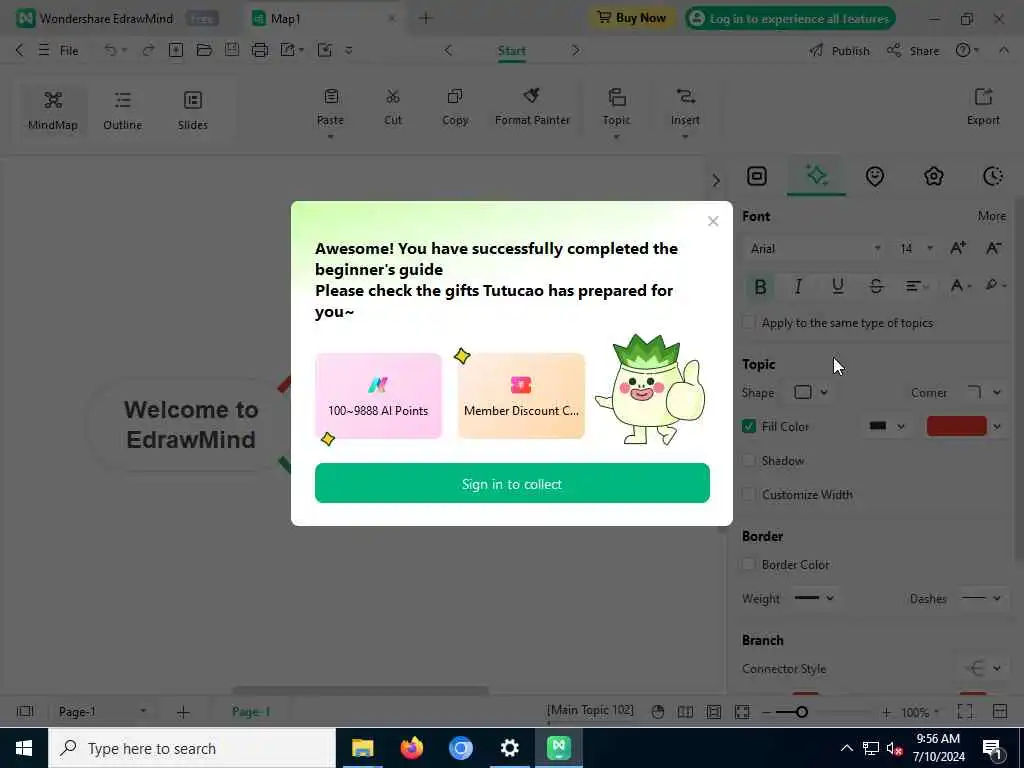The width and height of the screenshot is (1024, 768).
Task: Go to next ribbon tab arrow
Action: coord(575,50)
